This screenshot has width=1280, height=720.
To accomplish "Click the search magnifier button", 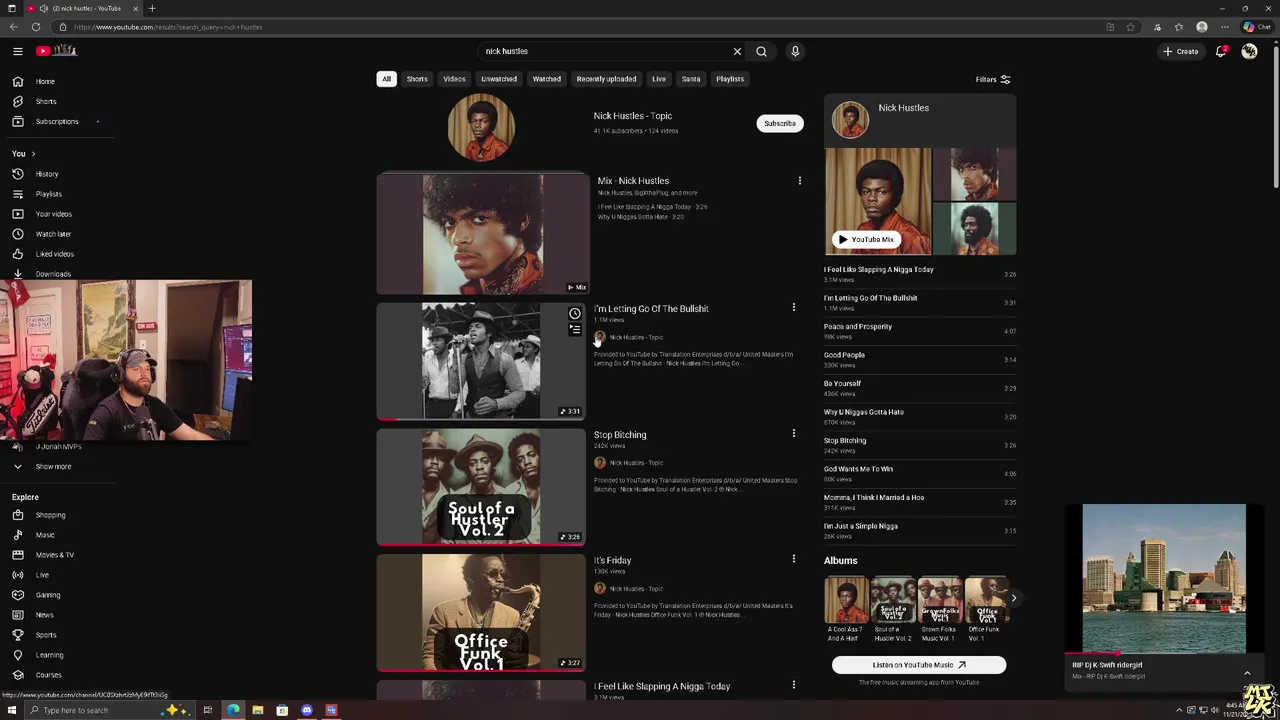I will pyautogui.click(x=761, y=51).
